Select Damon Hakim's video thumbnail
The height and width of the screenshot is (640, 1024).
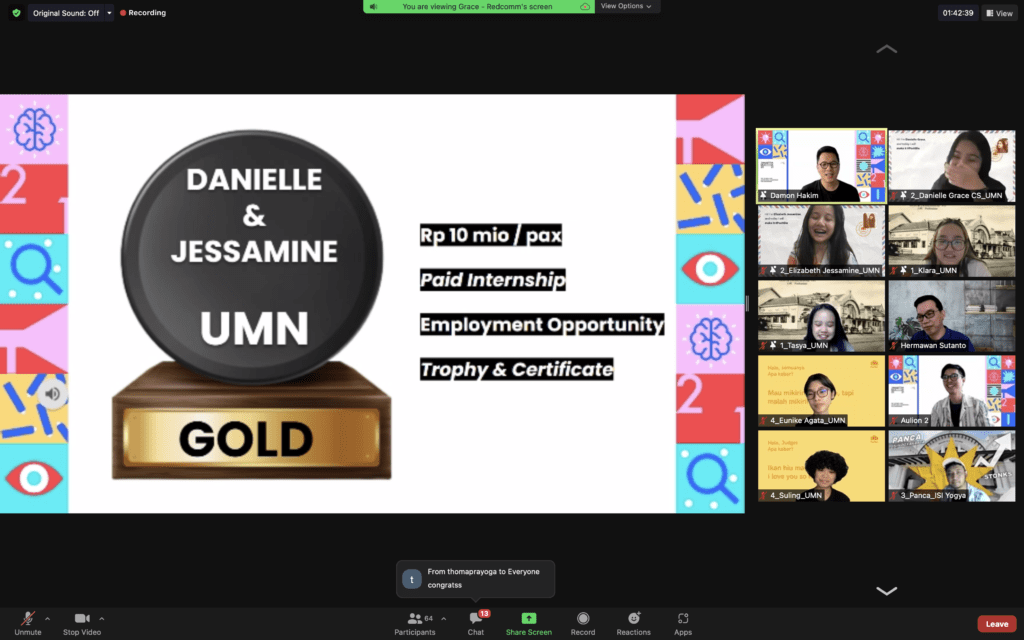(821, 166)
